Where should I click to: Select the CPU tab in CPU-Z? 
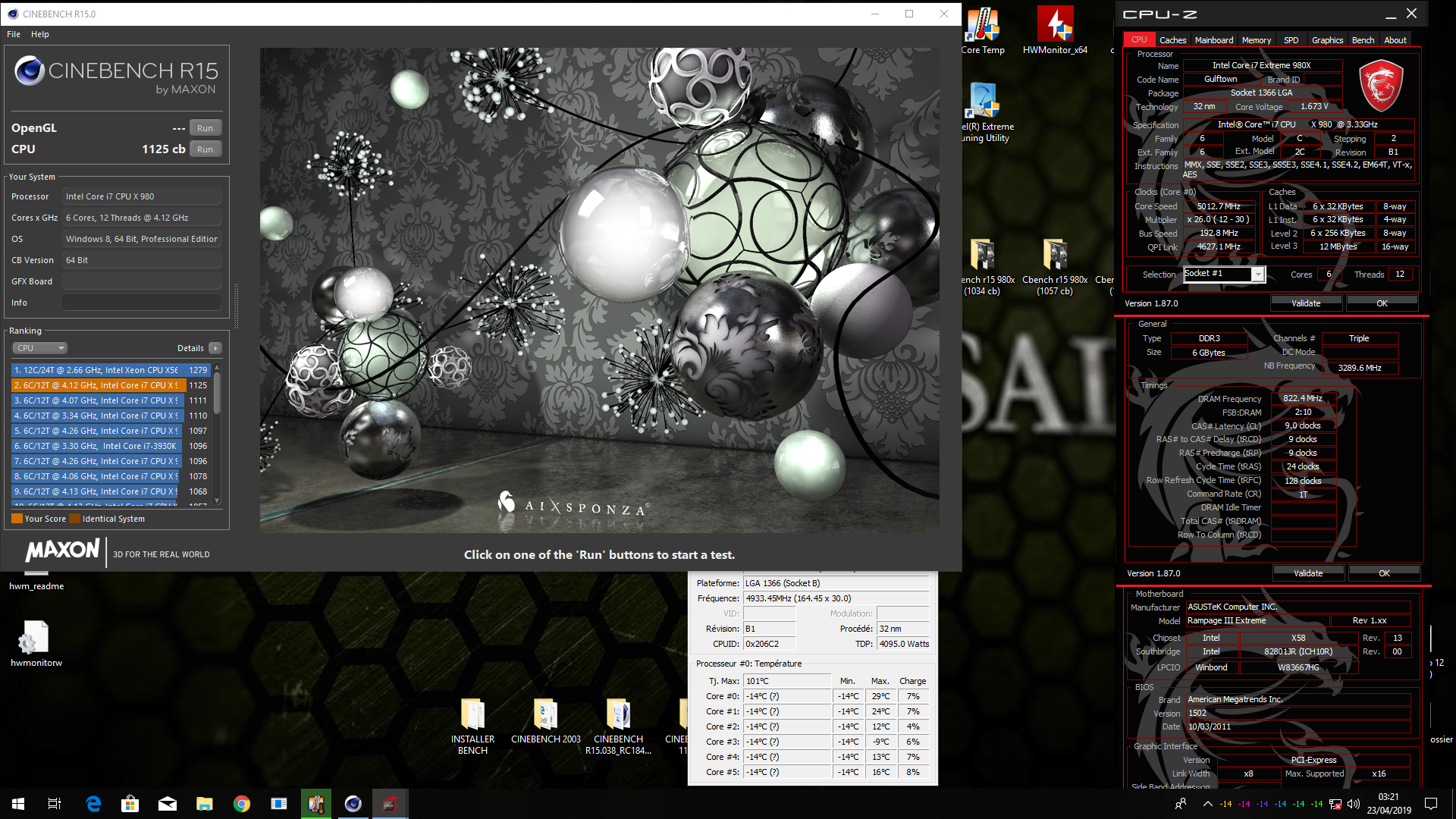(1139, 39)
